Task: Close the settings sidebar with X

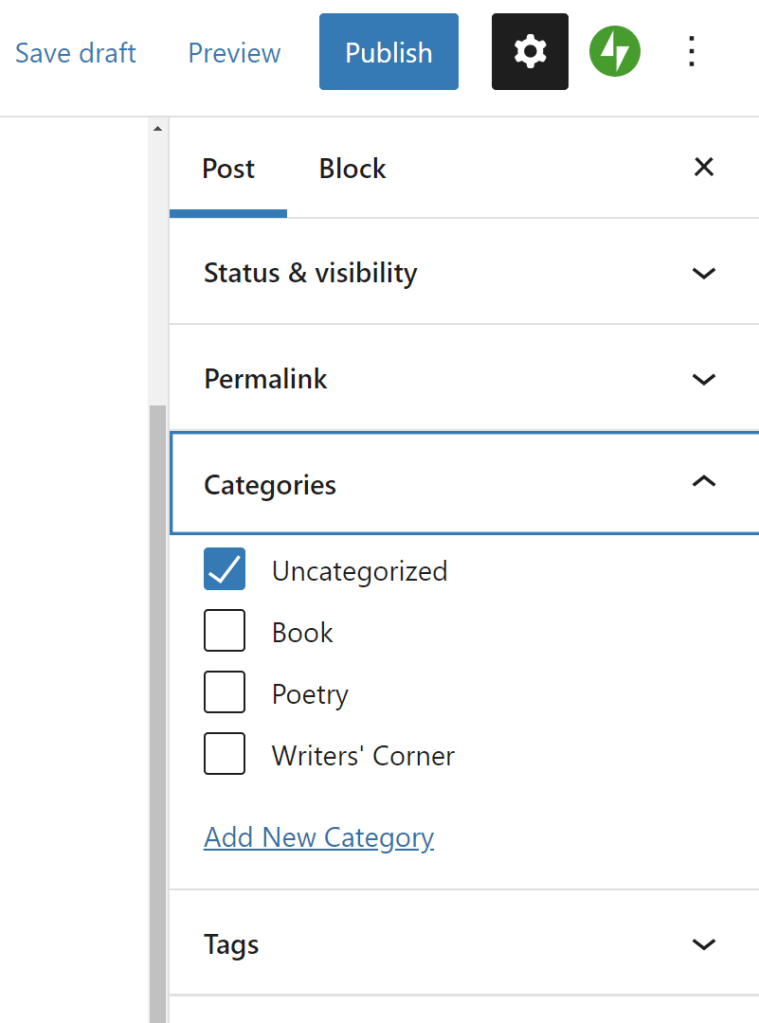Action: click(x=704, y=167)
